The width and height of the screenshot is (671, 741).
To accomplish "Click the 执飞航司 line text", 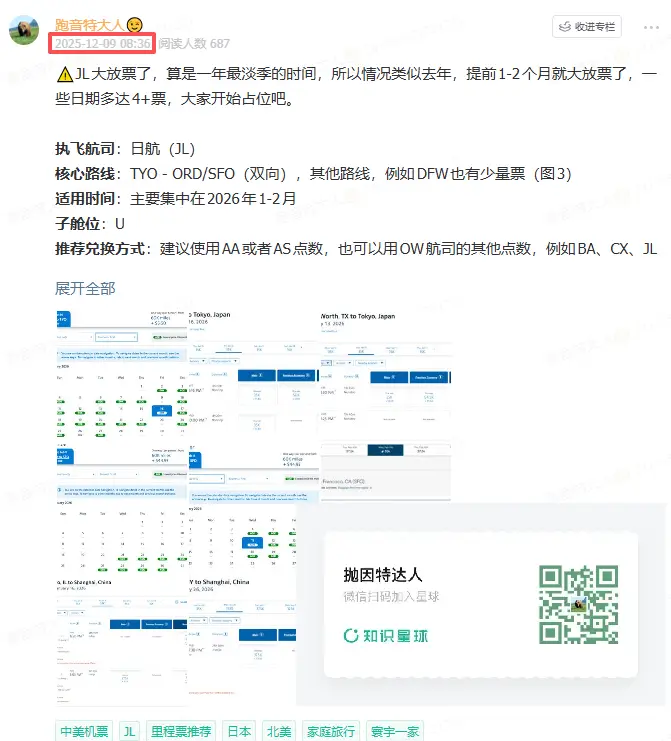I will [x=125, y=149].
